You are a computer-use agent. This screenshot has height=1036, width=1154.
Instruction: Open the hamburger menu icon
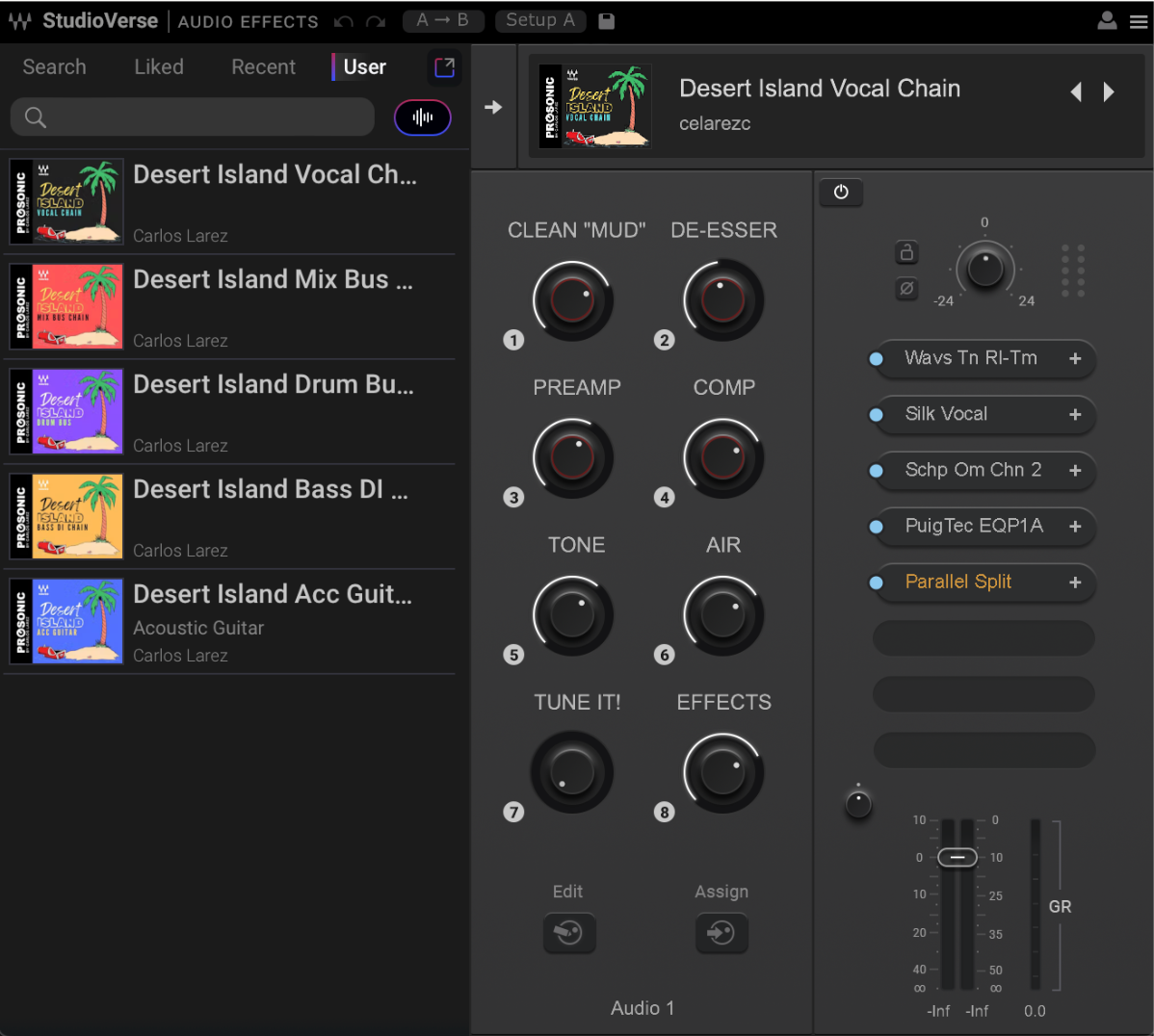(x=1139, y=21)
